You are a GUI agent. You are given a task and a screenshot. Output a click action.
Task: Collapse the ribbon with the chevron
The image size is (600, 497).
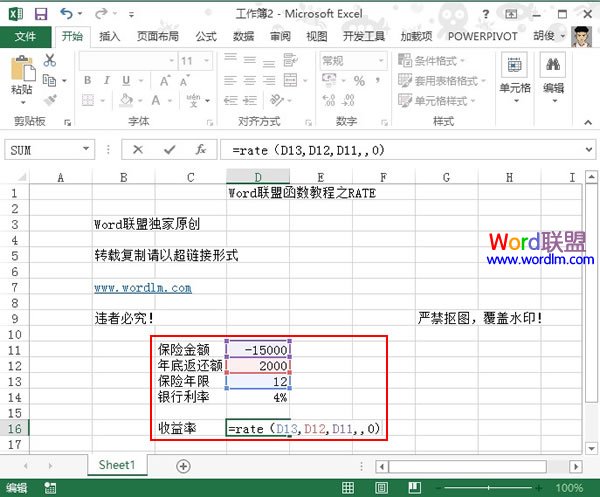[x=588, y=122]
